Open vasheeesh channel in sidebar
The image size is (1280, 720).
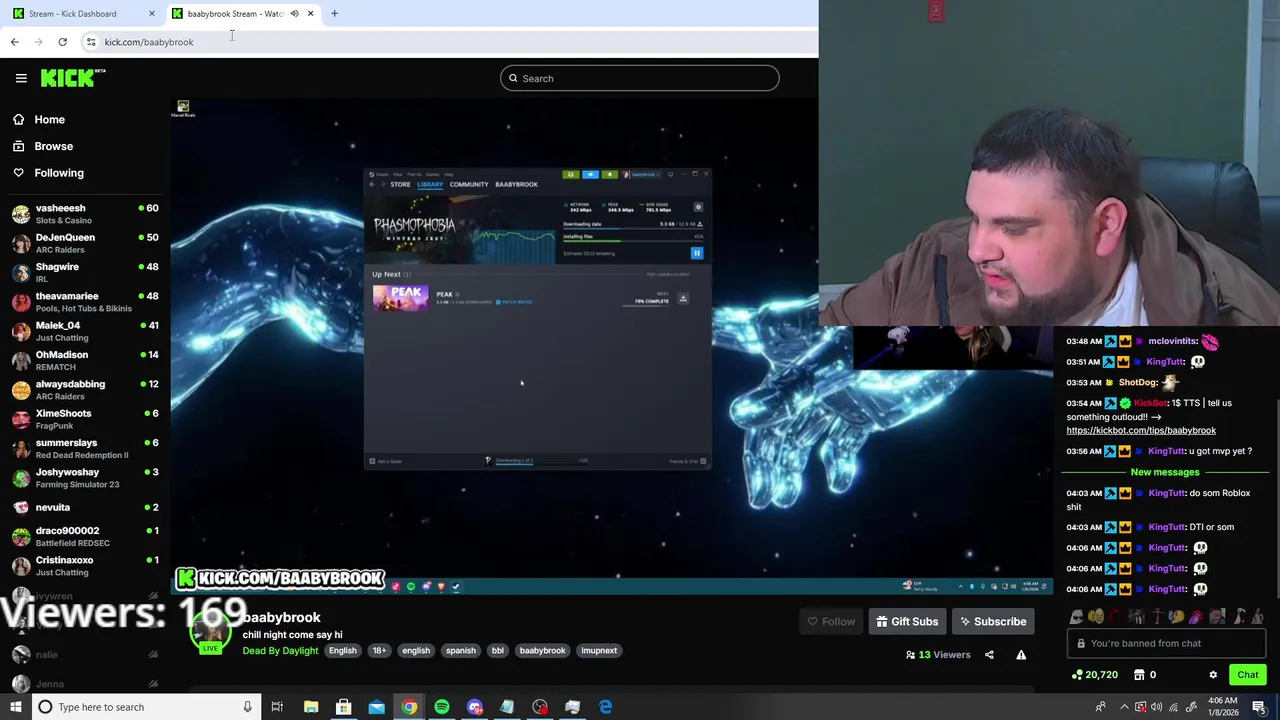point(85,214)
